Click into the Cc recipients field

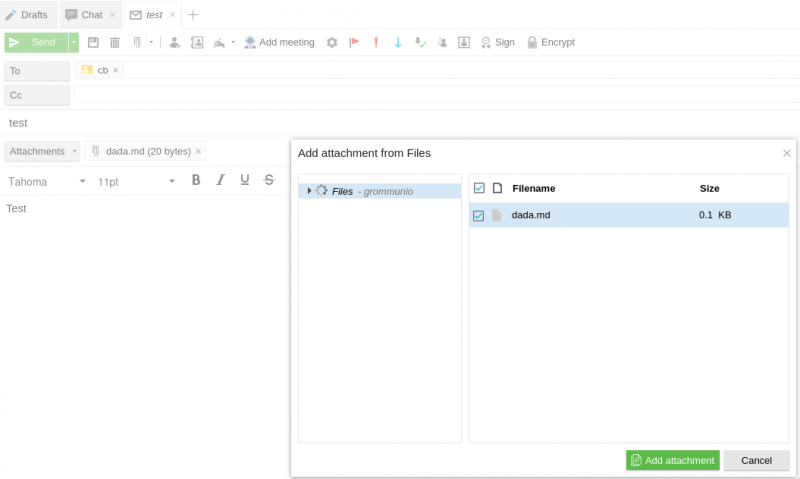[x=435, y=96]
